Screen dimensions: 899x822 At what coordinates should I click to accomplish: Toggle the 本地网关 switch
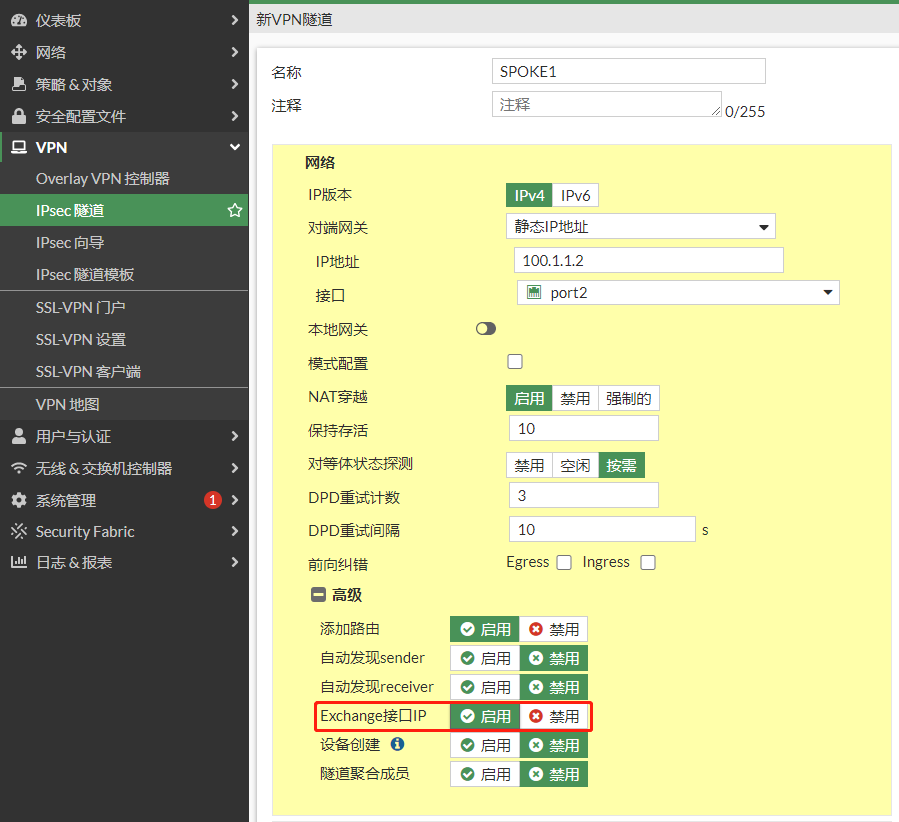click(486, 329)
